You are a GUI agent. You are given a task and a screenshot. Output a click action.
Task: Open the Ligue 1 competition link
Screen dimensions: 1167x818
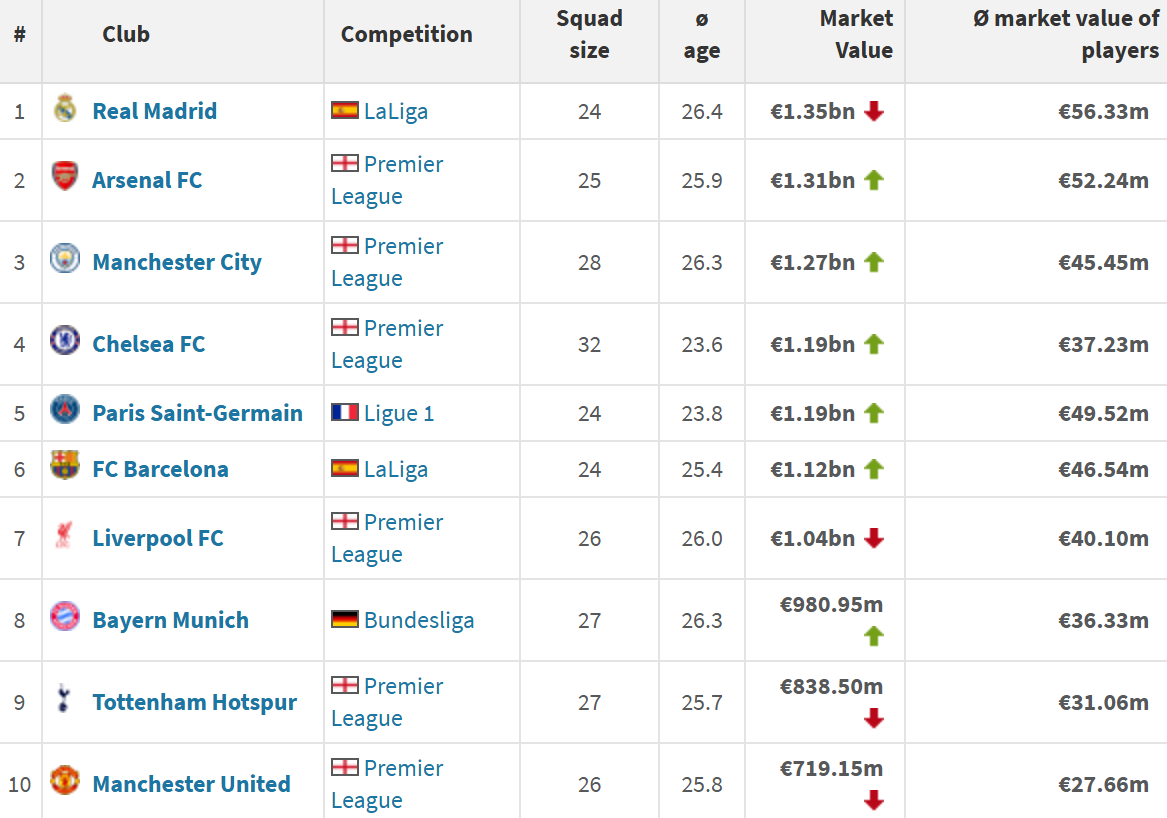[x=399, y=413]
